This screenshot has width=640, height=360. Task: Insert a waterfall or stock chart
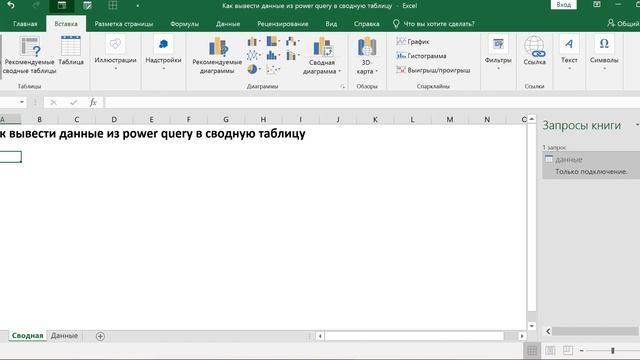292,42
